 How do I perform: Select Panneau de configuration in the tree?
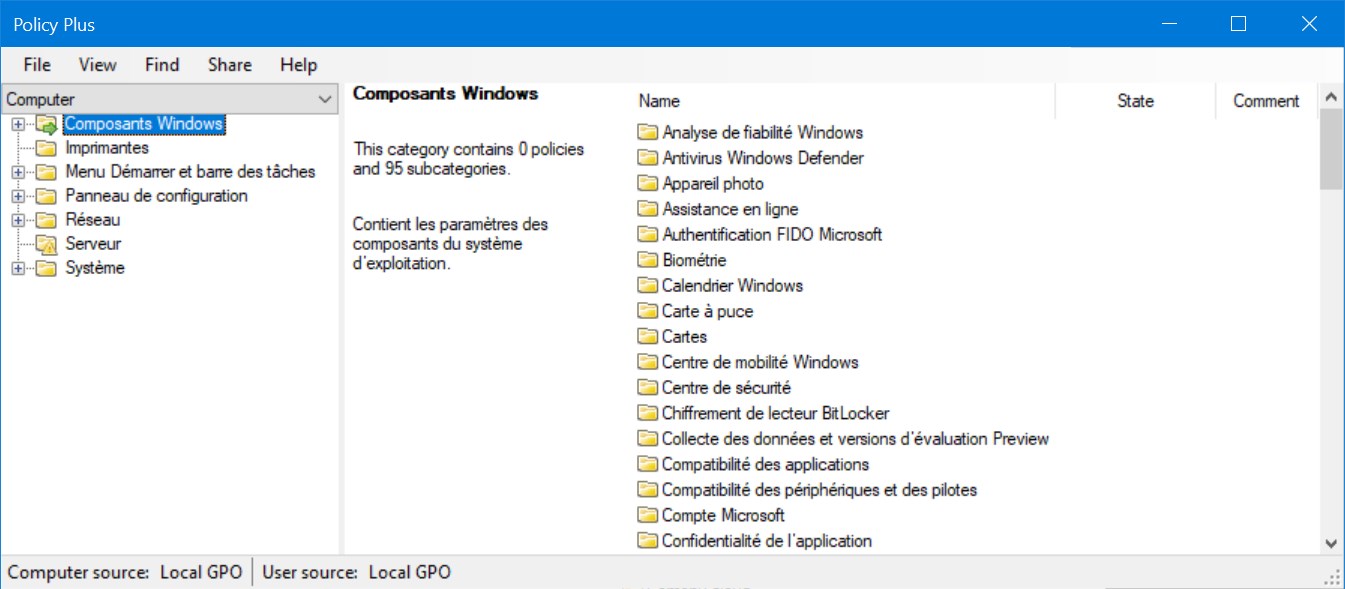tap(157, 196)
